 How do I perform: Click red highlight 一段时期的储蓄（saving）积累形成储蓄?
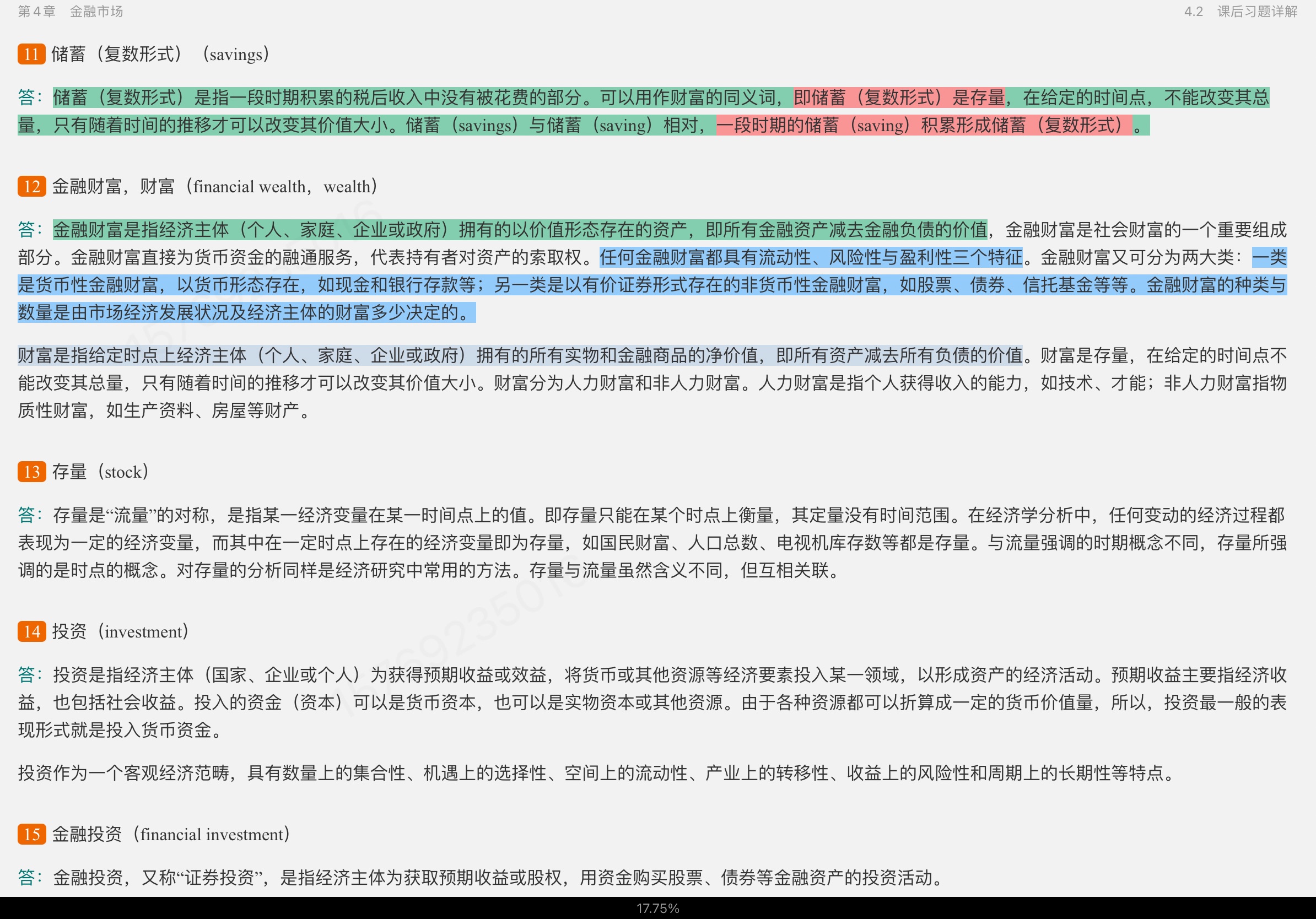click(x=924, y=125)
